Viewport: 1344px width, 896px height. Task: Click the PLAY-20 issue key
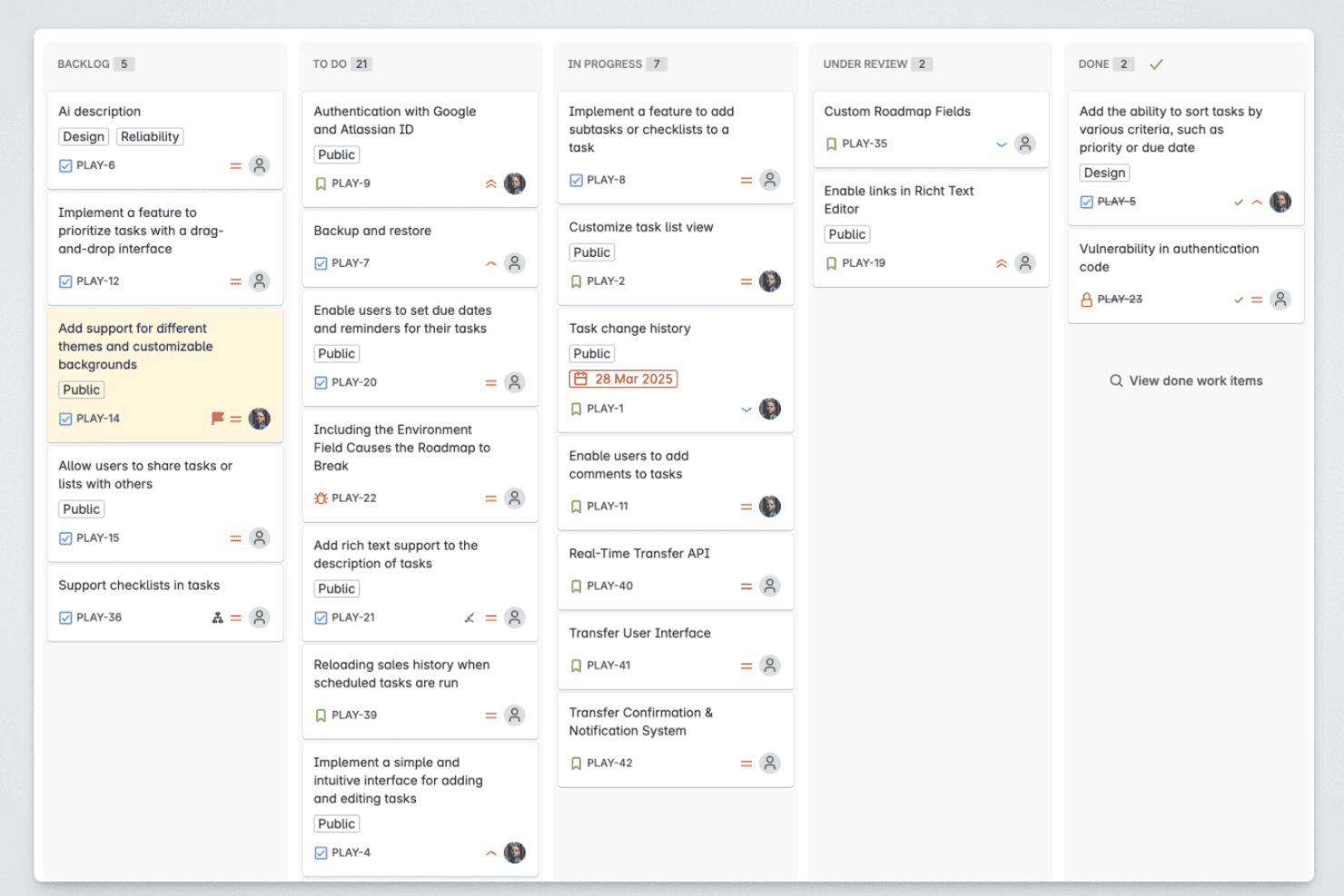point(354,383)
